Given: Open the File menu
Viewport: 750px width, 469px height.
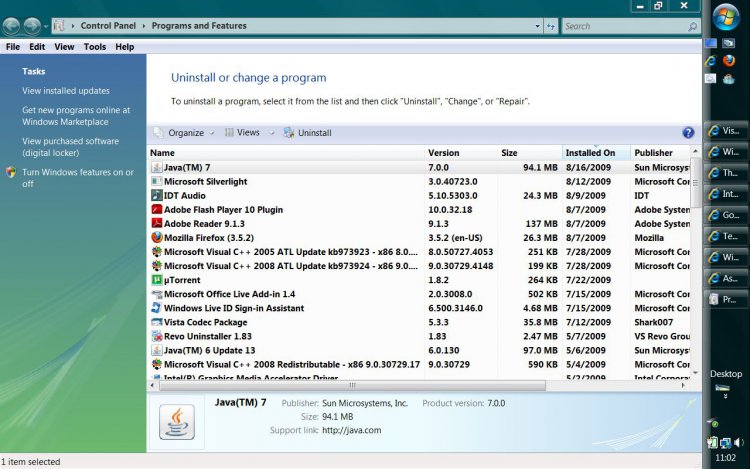Looking at the screenshot, I should [12, 47].
